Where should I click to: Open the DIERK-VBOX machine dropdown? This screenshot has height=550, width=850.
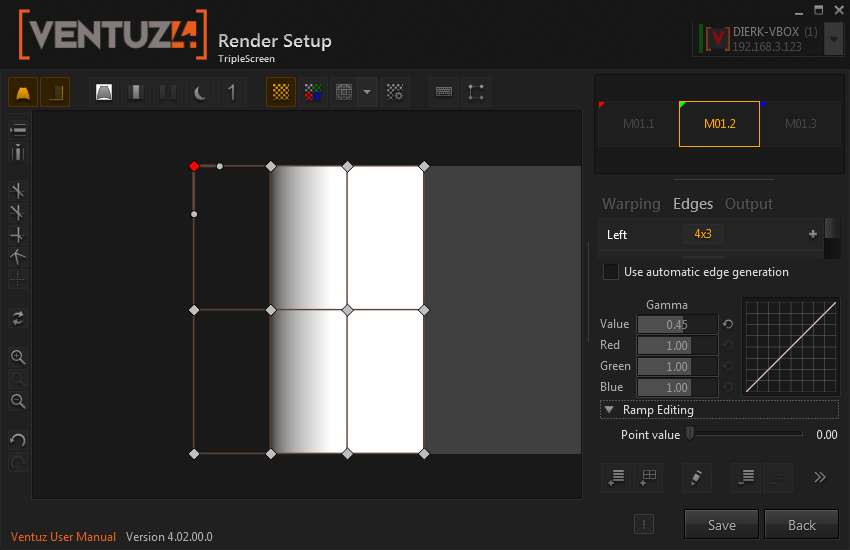tap(834, 40)
